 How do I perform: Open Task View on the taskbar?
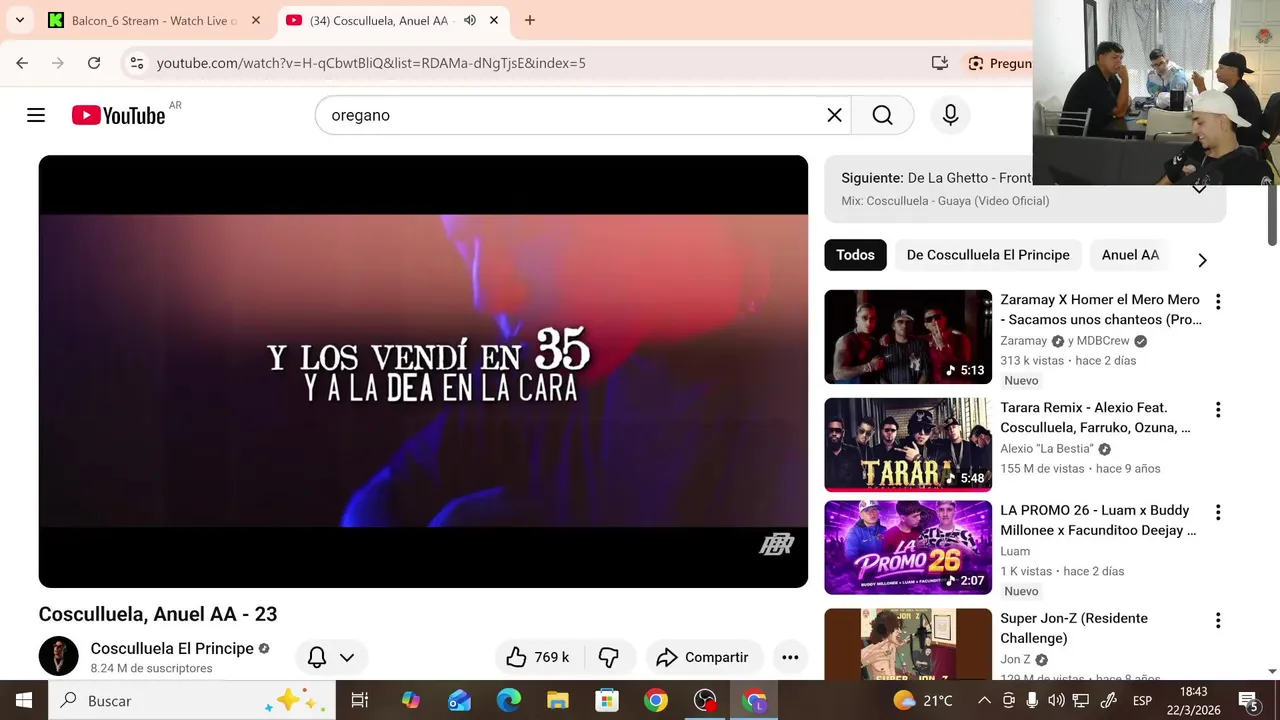point(360,701)
